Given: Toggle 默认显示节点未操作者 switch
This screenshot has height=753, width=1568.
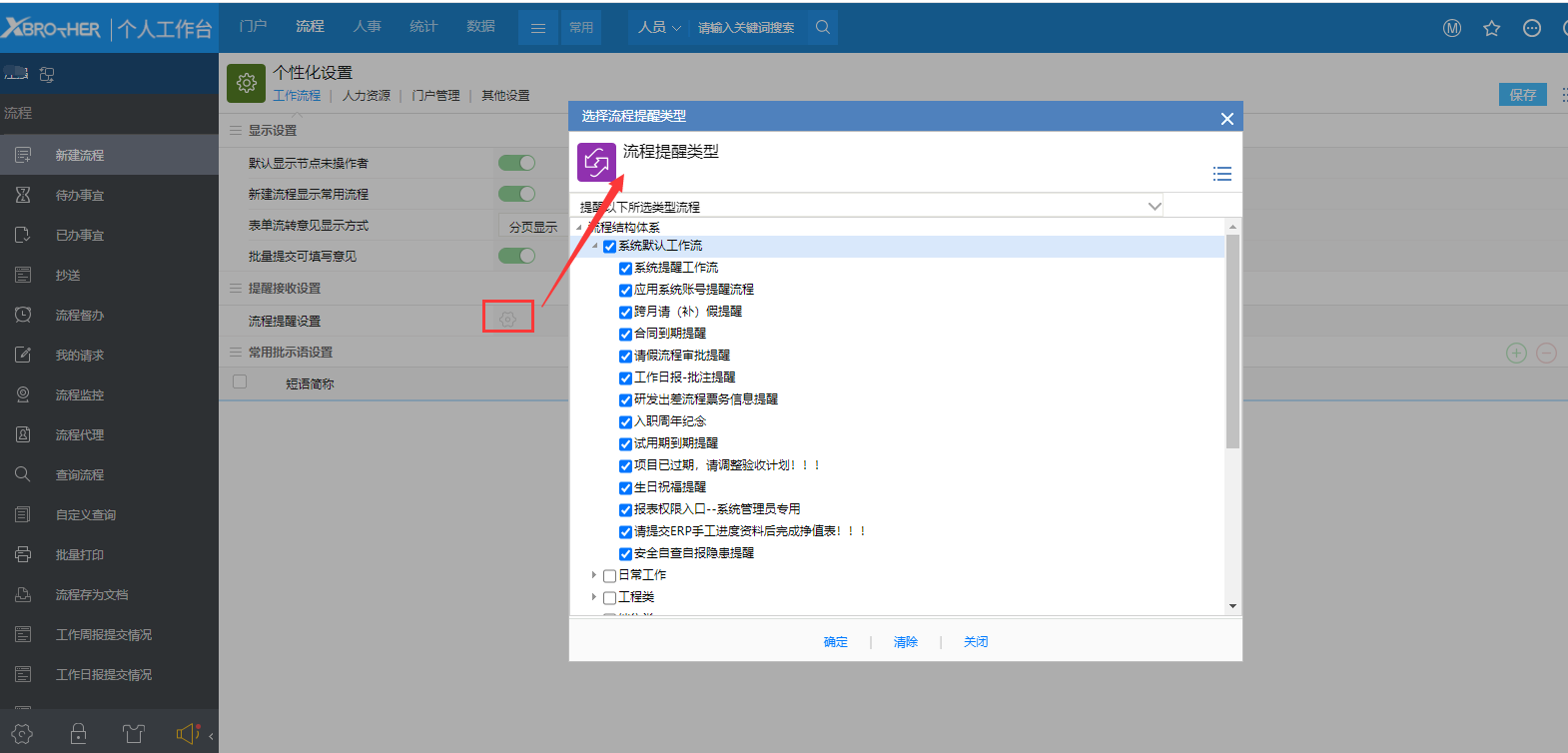Looking at the screenshot, I should pyautogui.click(x=516, y=163).
